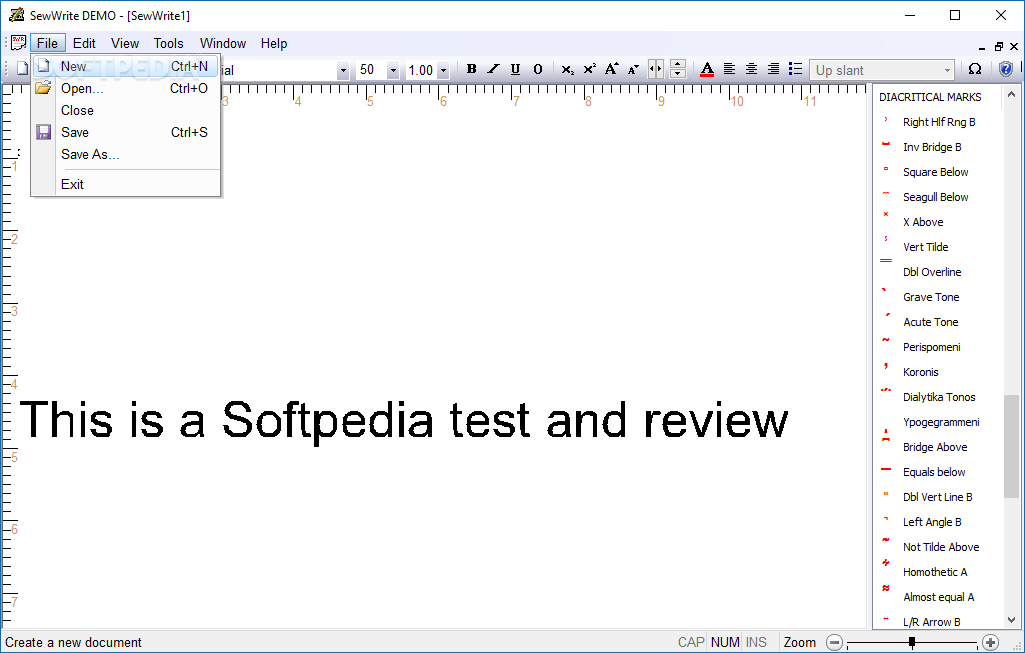Click the diacritical list scroll-down arrow

coord(1011,620)
